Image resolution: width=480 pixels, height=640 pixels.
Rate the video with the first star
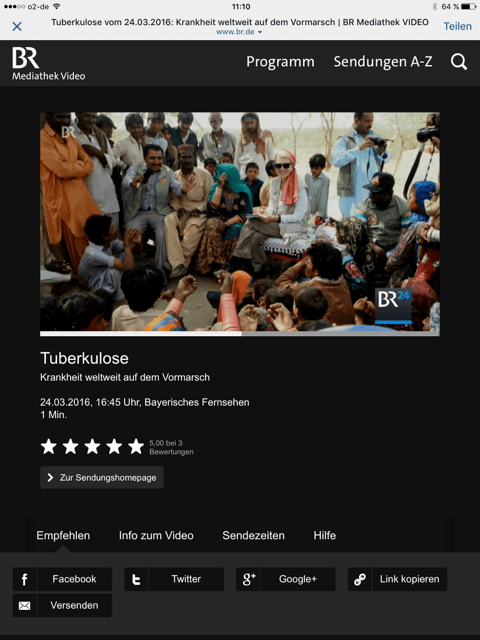pyautogui.click(x=49, y=447)
